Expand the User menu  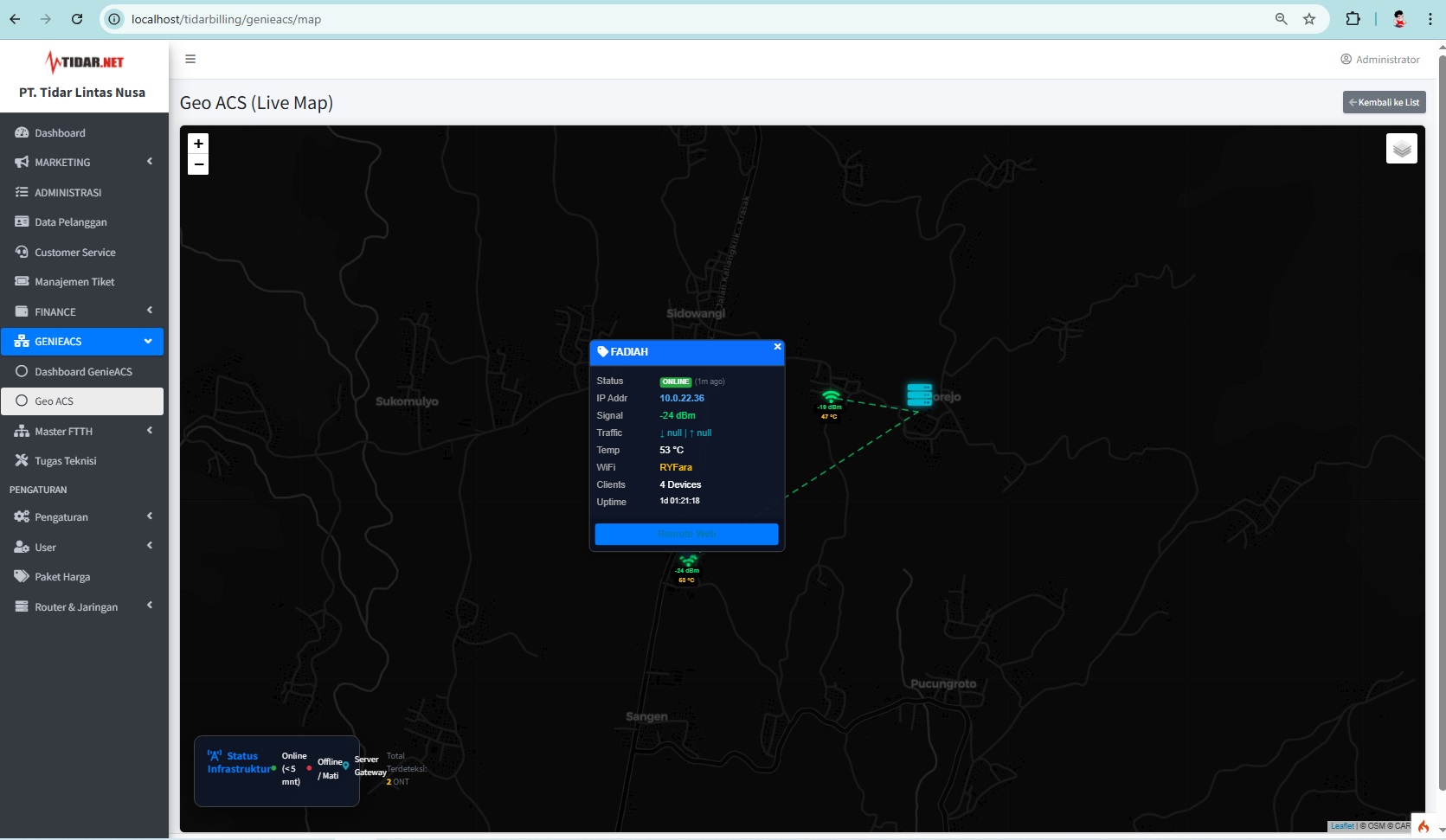coord(84,547)
